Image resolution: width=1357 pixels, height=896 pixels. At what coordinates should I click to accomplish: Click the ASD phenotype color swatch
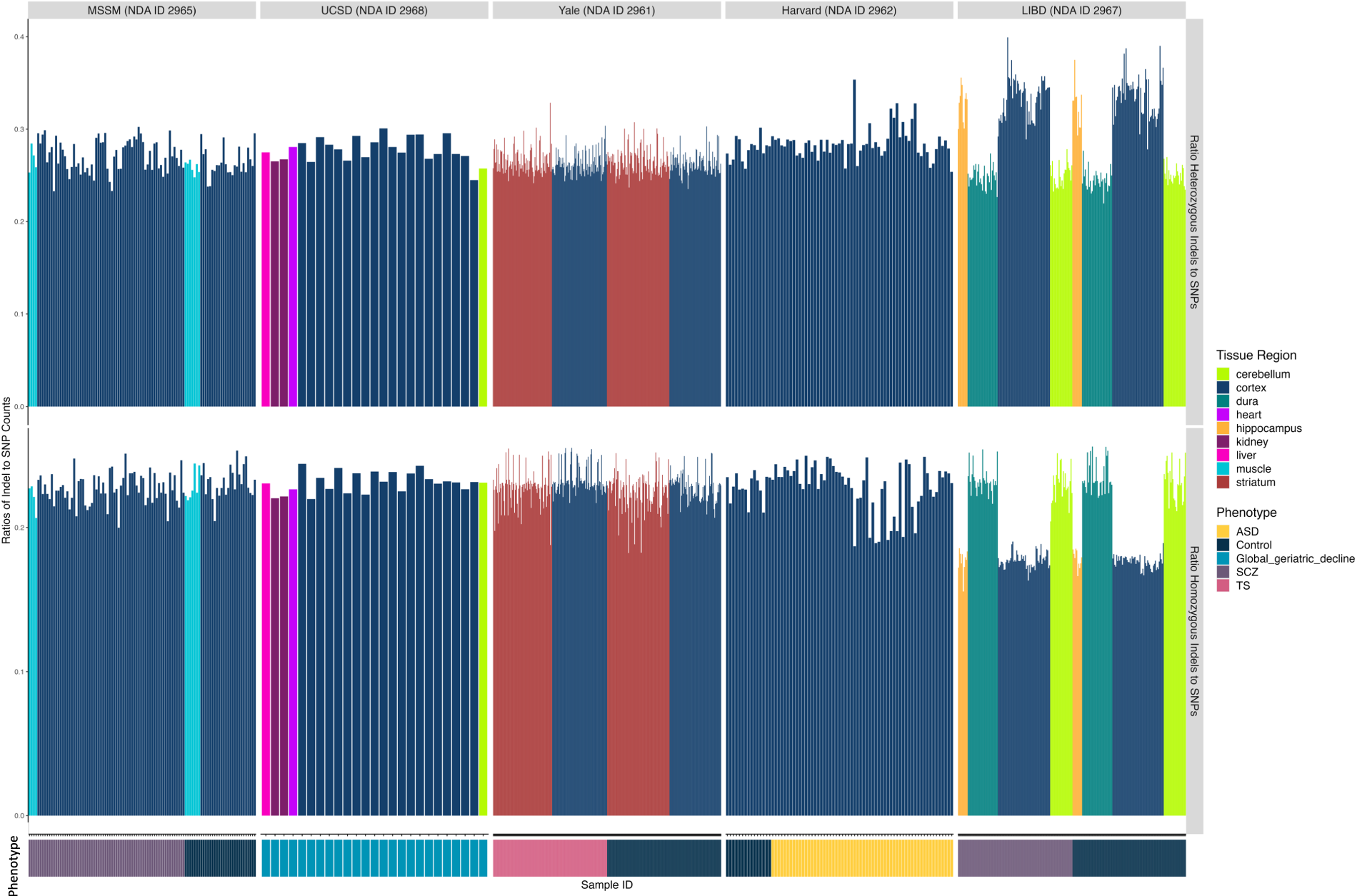[1223, 532]
